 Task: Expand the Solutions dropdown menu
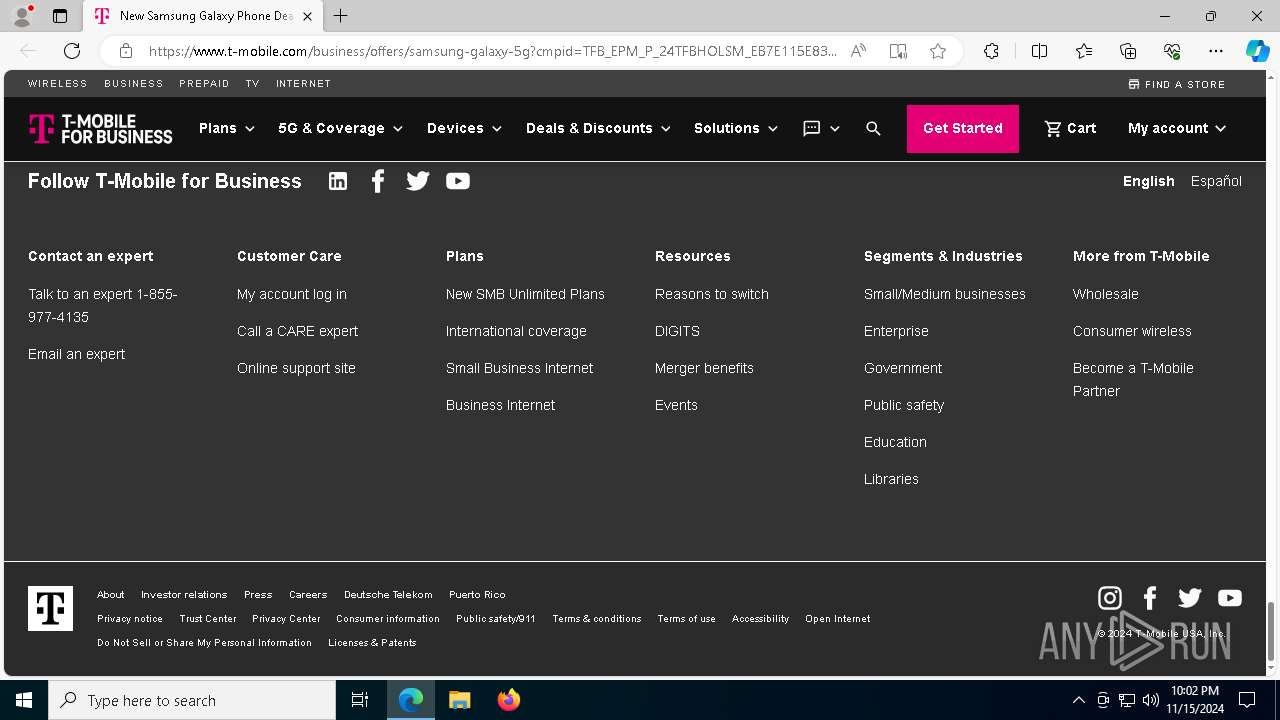[736, 128]
